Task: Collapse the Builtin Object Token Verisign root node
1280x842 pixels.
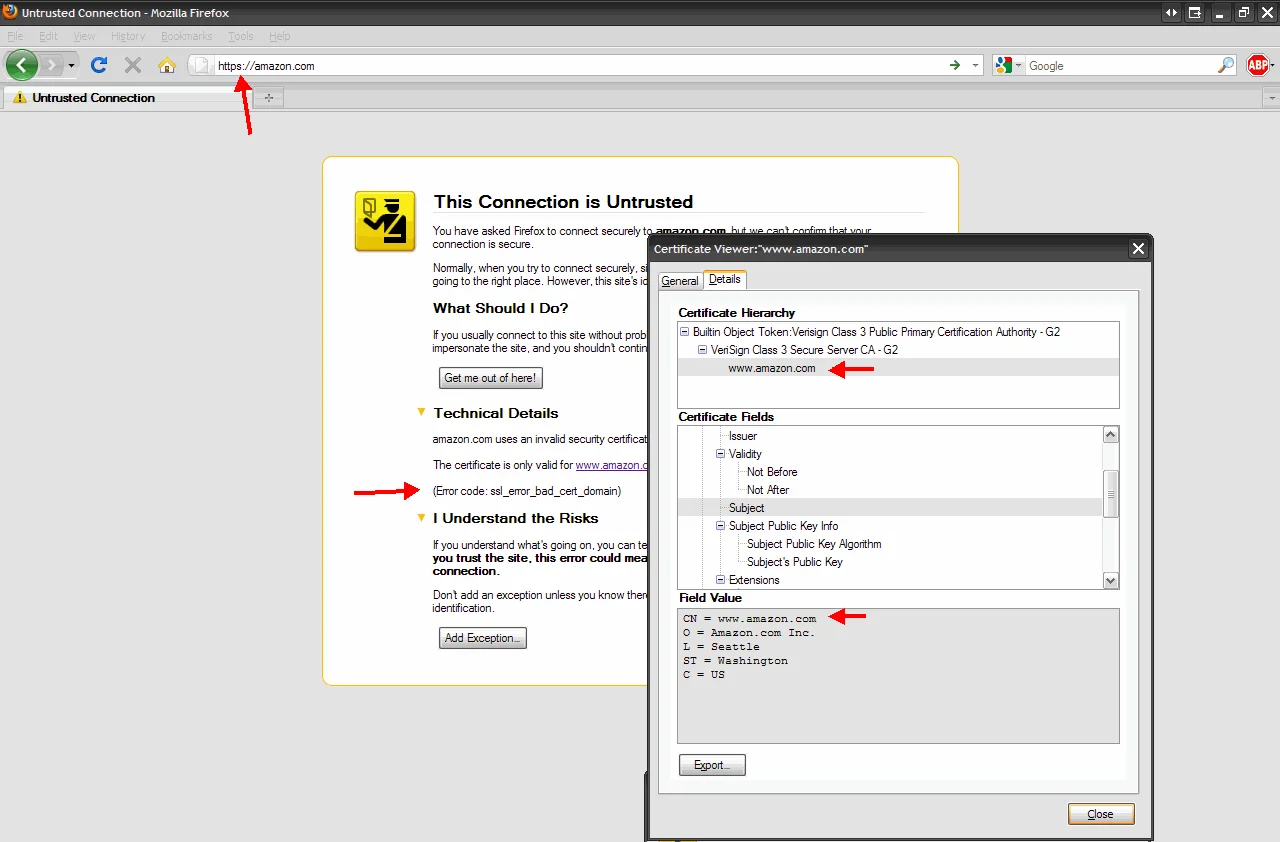Action: pos(685,332)
